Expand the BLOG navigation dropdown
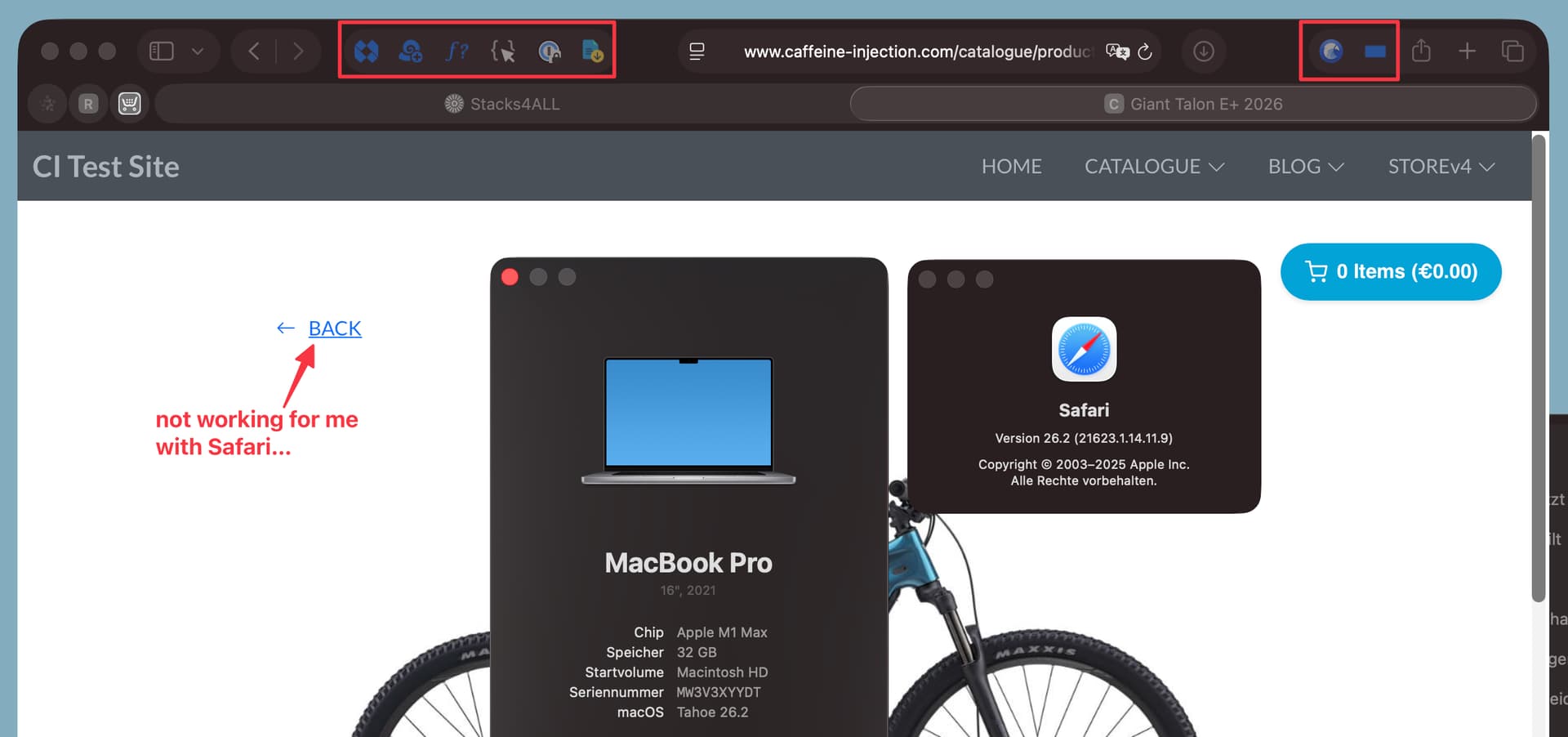Screen dimensions: 1568x737 coord(1305,166)
